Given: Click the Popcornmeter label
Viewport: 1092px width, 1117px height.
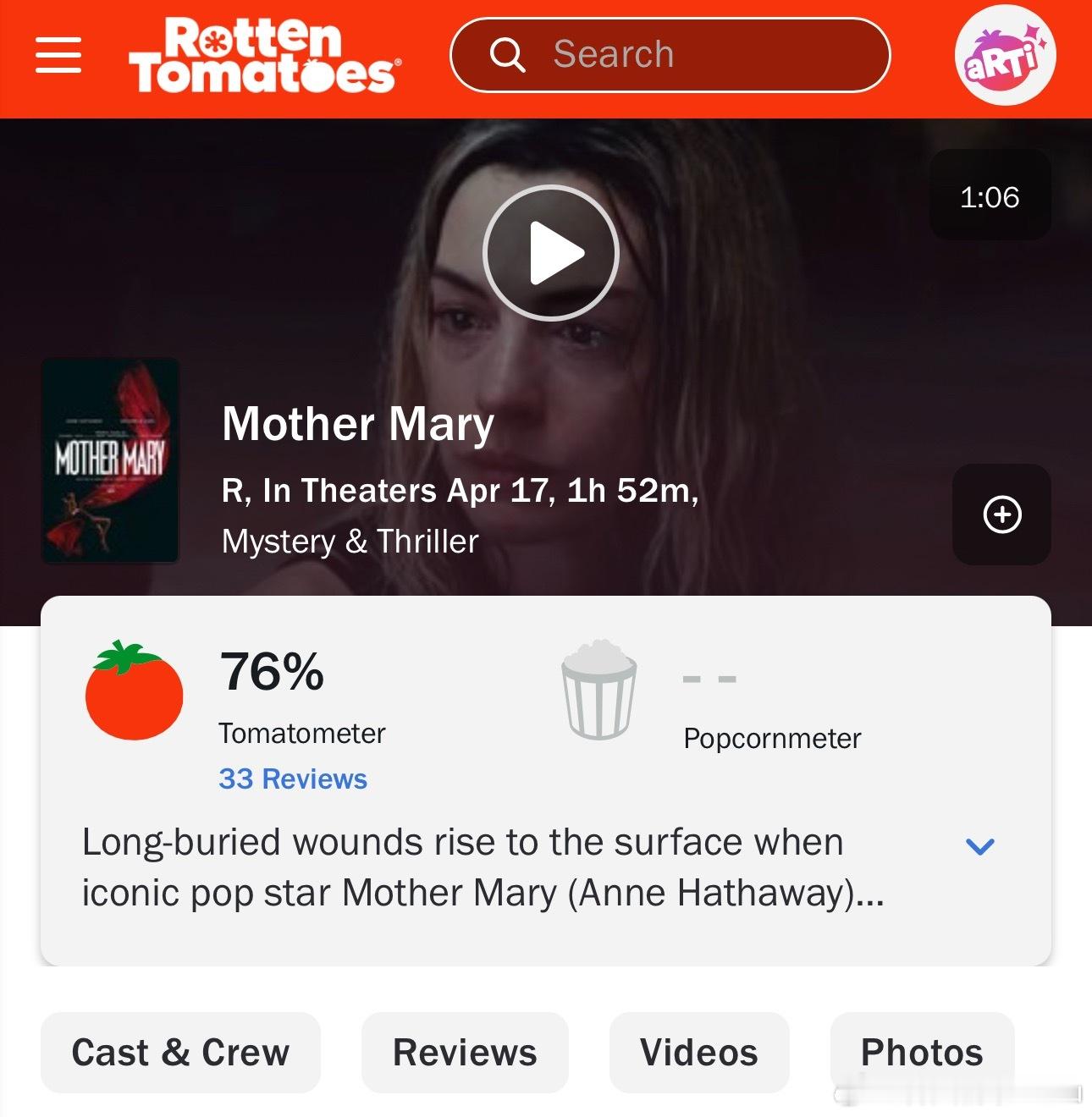Looking at the screenshot, I should (x=772, y=738).
